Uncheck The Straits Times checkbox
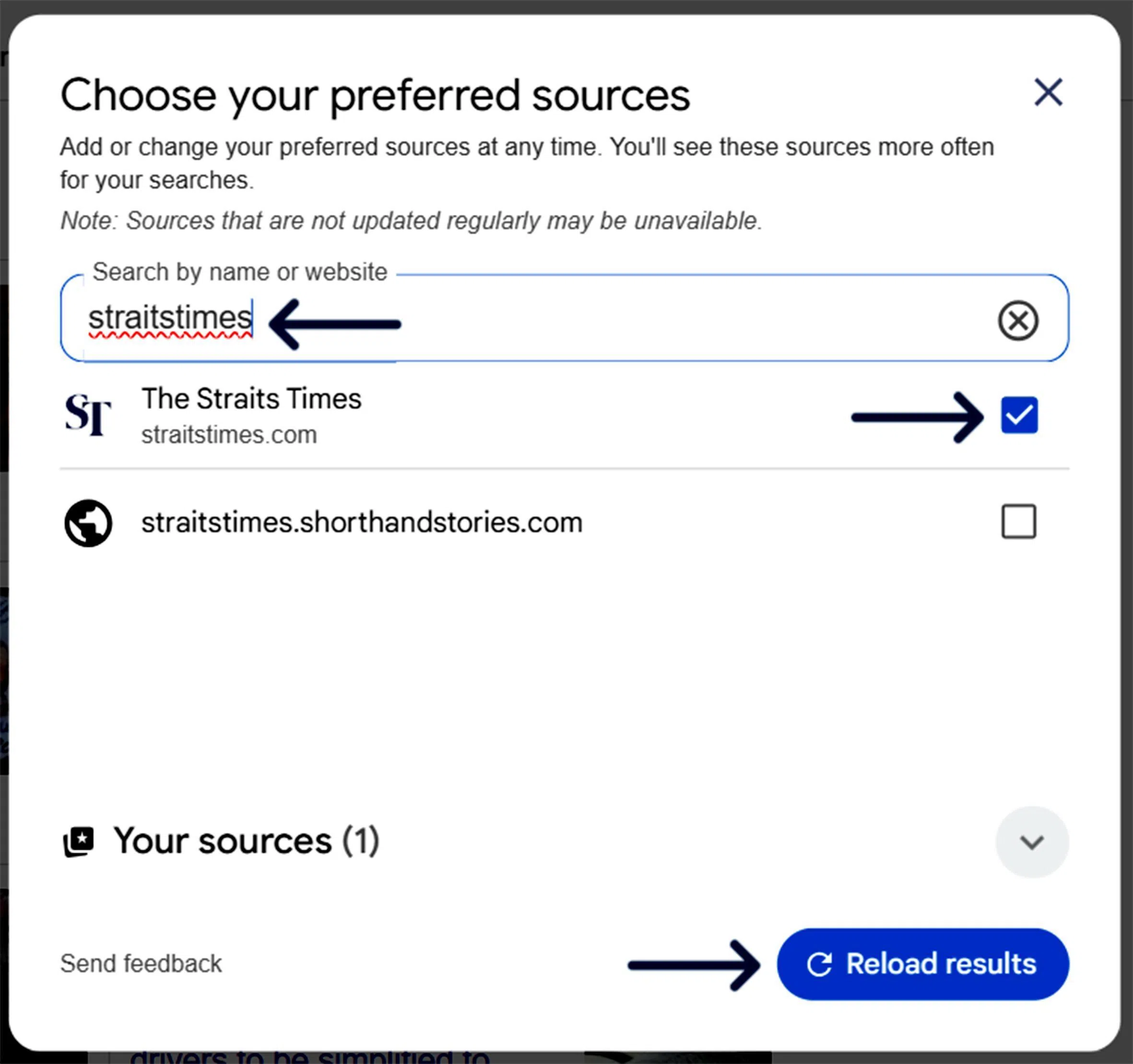The height and width of the screenshot is (1064, 1133). [x=1018, y=415]
